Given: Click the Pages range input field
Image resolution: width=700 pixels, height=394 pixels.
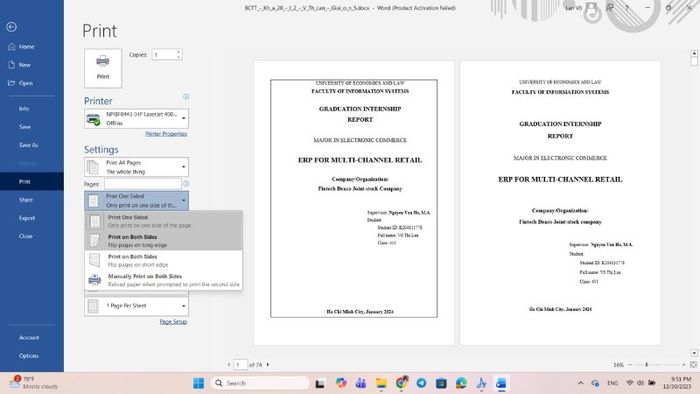Looking at the screenshot, I should (x=143, y=184).
